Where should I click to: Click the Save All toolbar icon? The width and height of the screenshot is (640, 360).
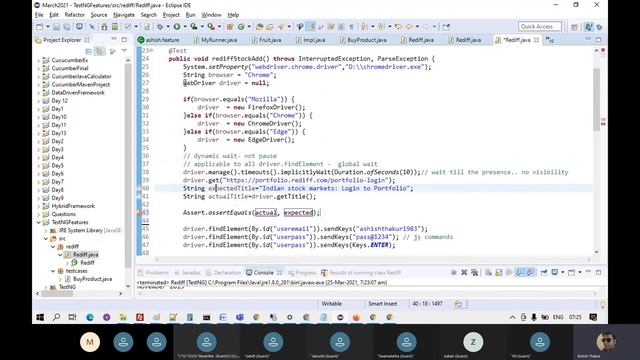66,27
